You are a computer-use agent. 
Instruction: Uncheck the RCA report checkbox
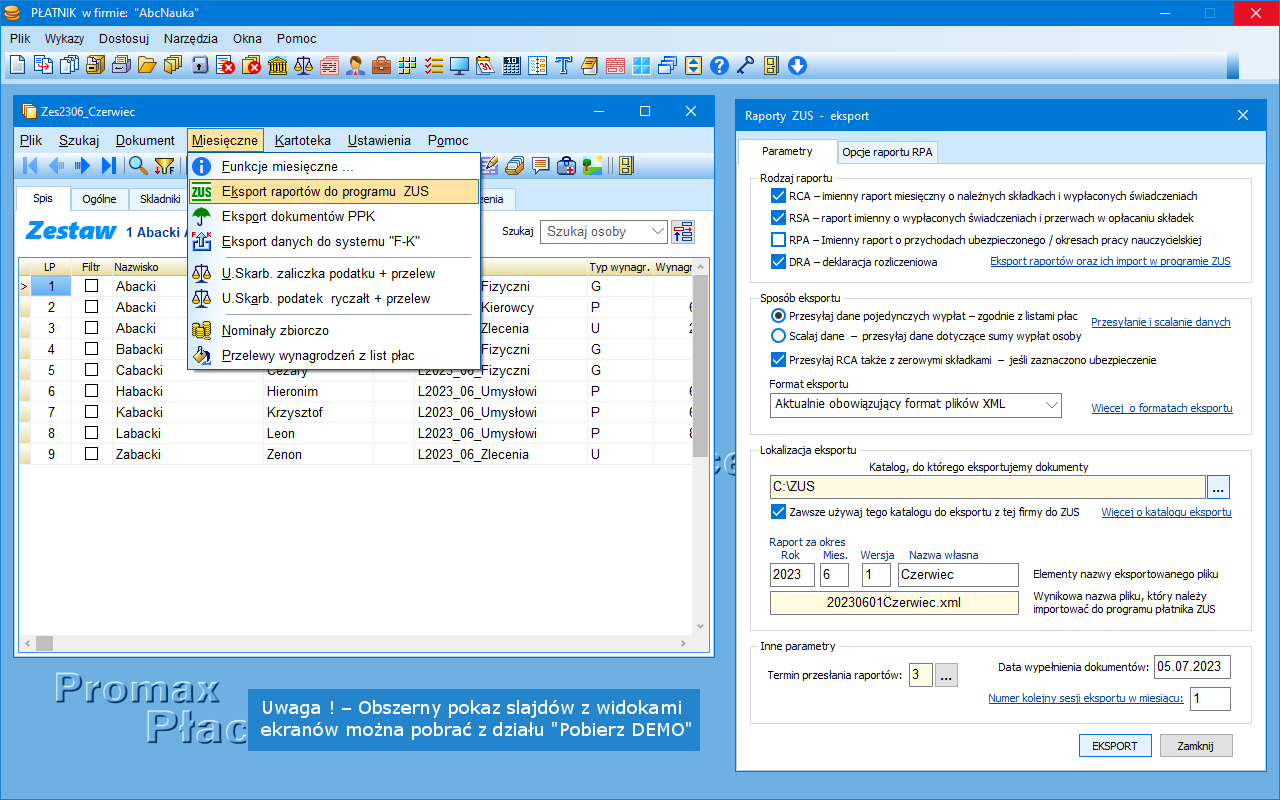(x=779, y=196)
